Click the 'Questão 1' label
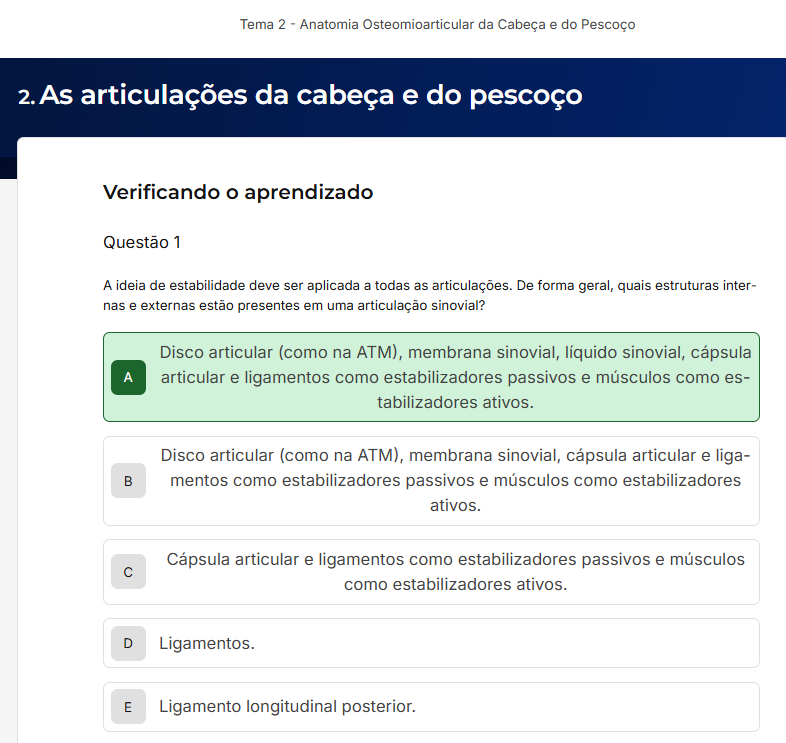This screenshot has height=743, width=786. [x=142, y=242]
